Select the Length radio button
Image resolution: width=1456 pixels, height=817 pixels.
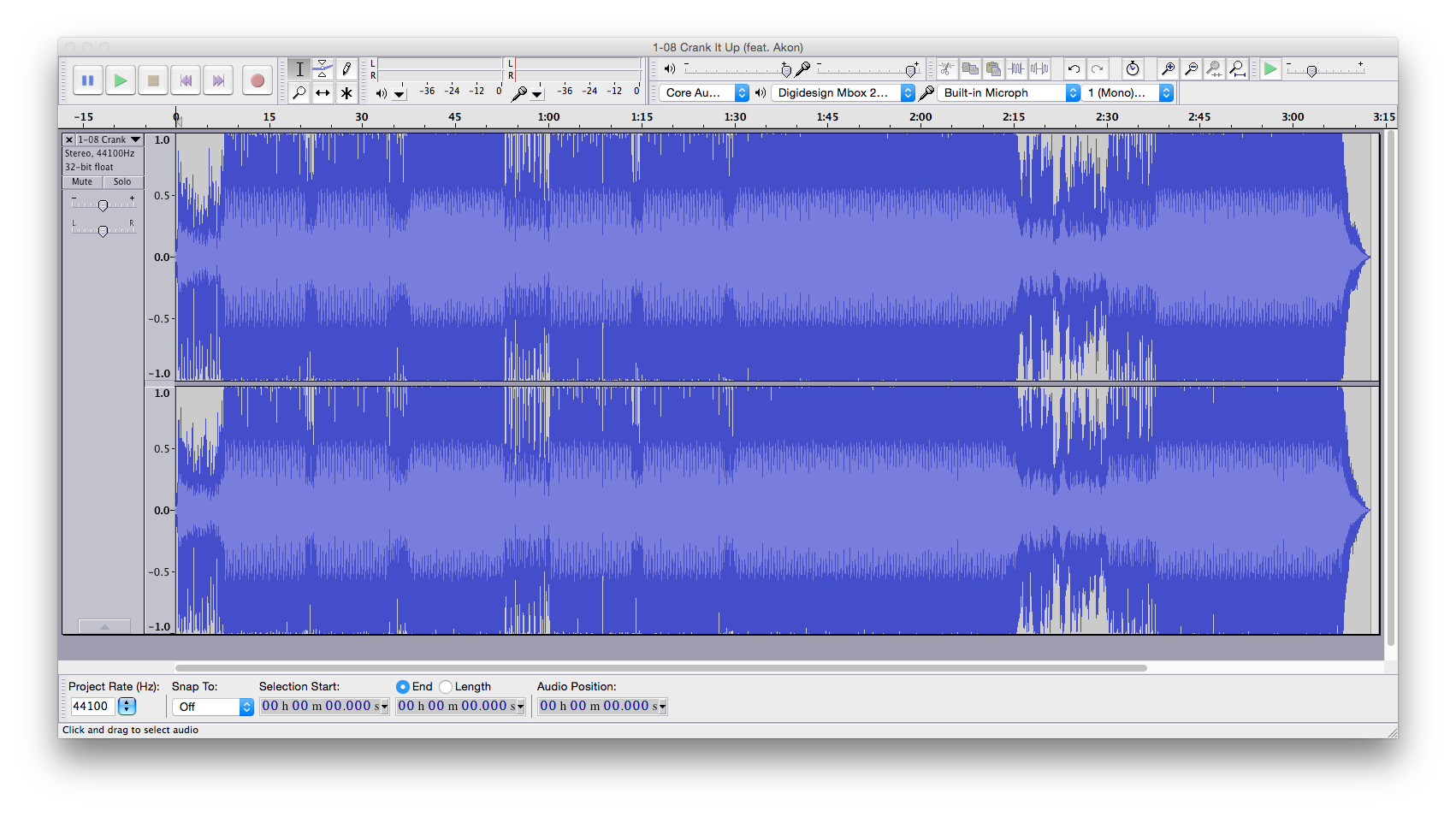446,687
